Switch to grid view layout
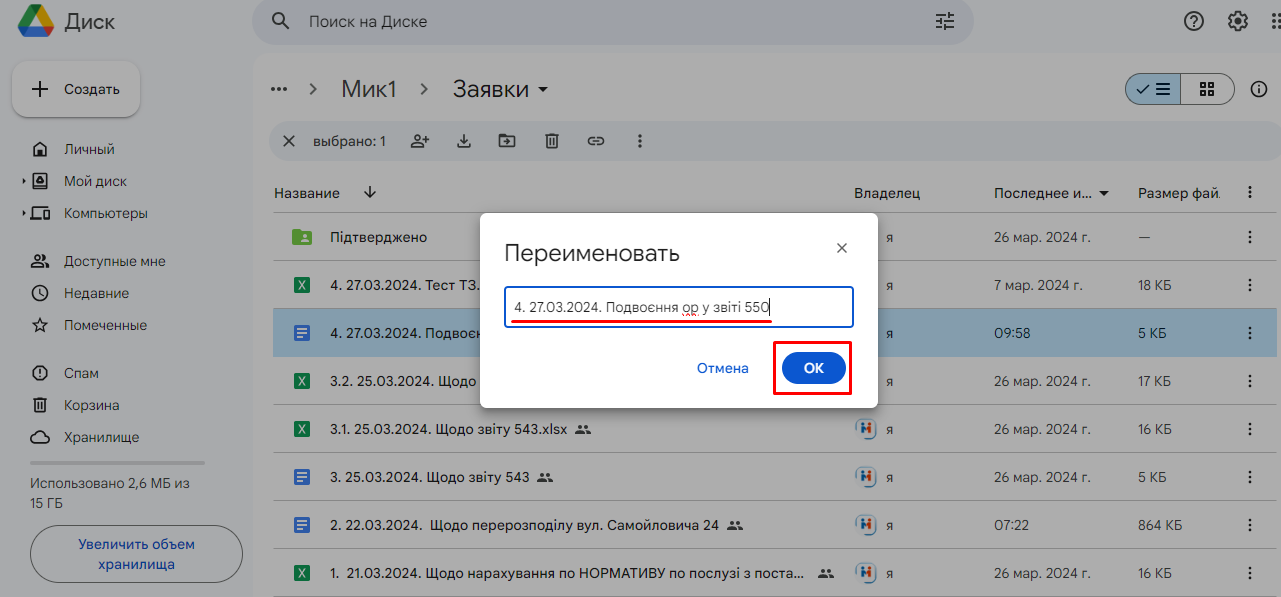 [x=1207, y=89]
